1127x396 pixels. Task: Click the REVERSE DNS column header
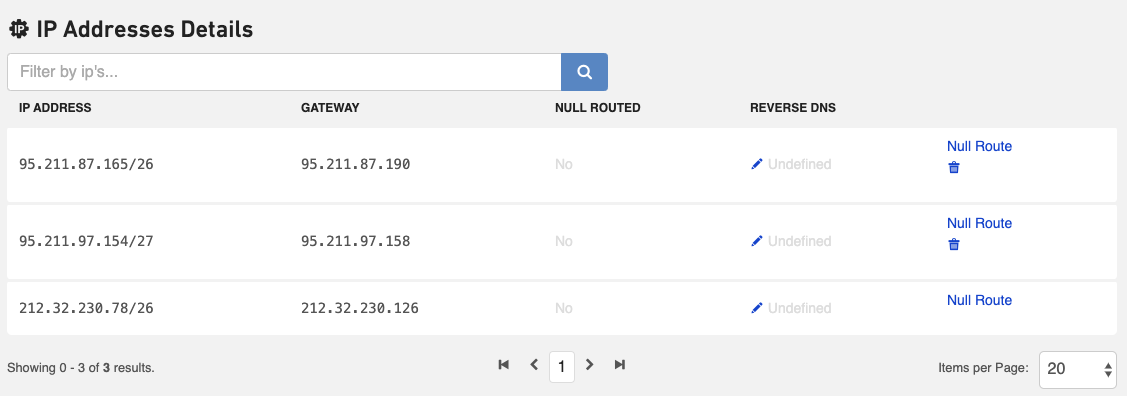[x=793, y=108]
